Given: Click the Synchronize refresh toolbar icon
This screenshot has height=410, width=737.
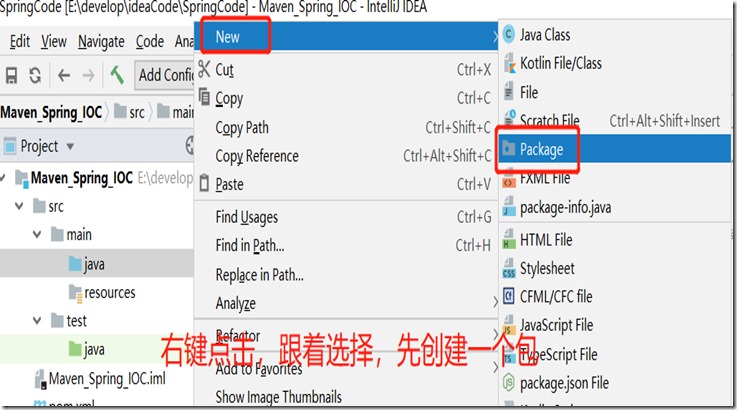Looking at the screenshot, I should tap(35, 75).
